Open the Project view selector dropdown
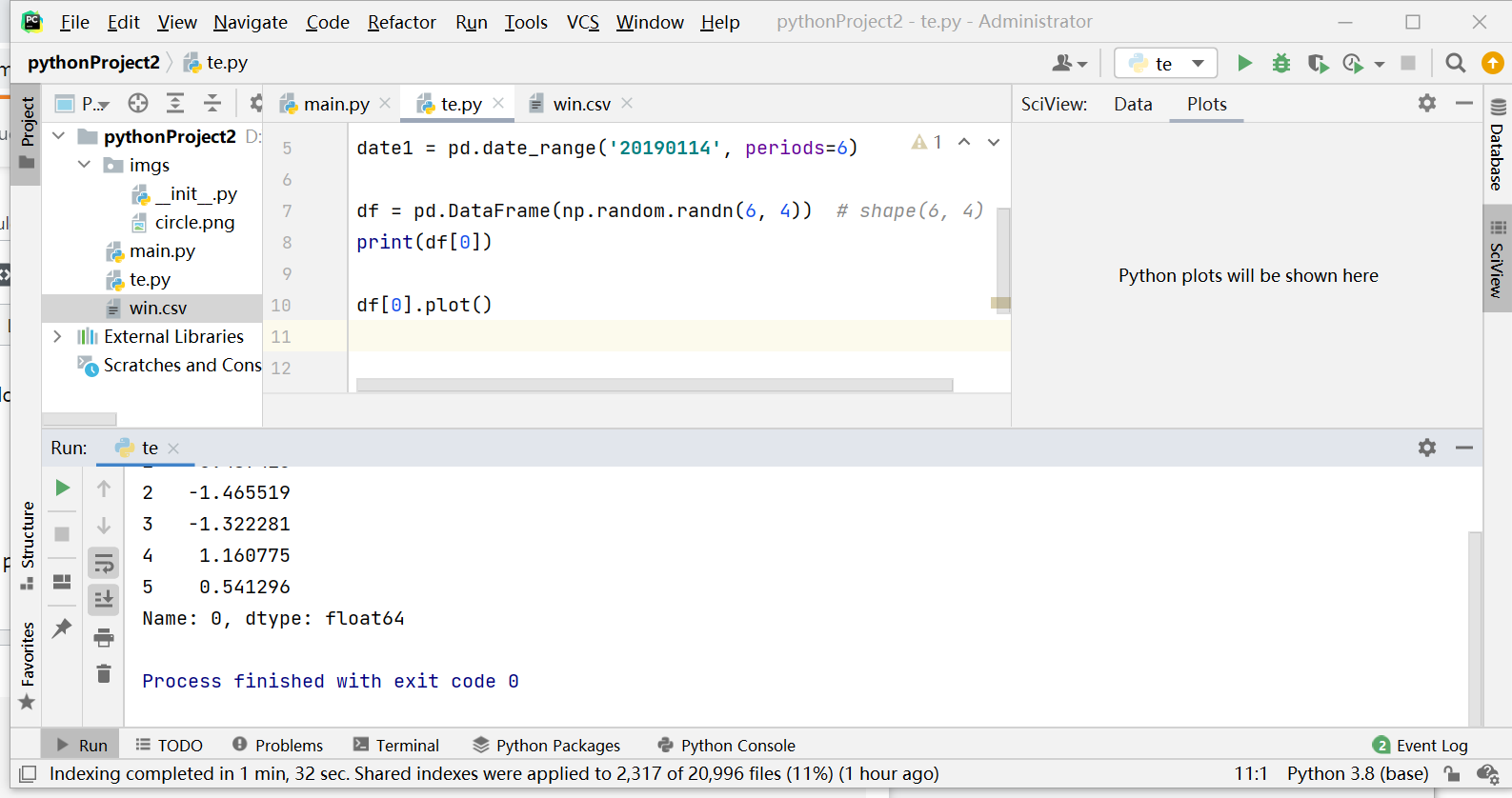1512x798 pixels. (82, 103)
